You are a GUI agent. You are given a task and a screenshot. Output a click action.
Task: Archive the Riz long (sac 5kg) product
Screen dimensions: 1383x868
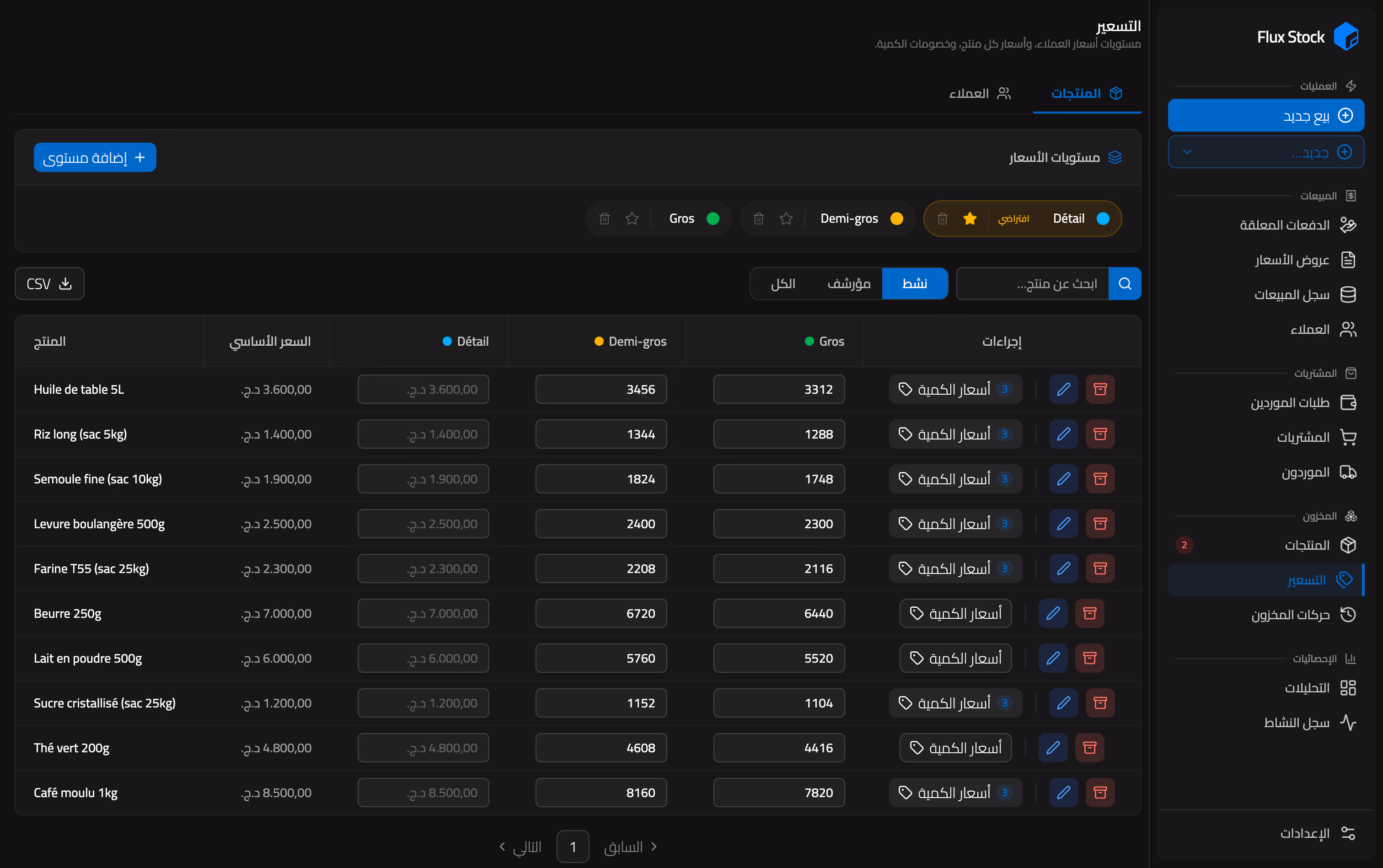(1100, 434)
